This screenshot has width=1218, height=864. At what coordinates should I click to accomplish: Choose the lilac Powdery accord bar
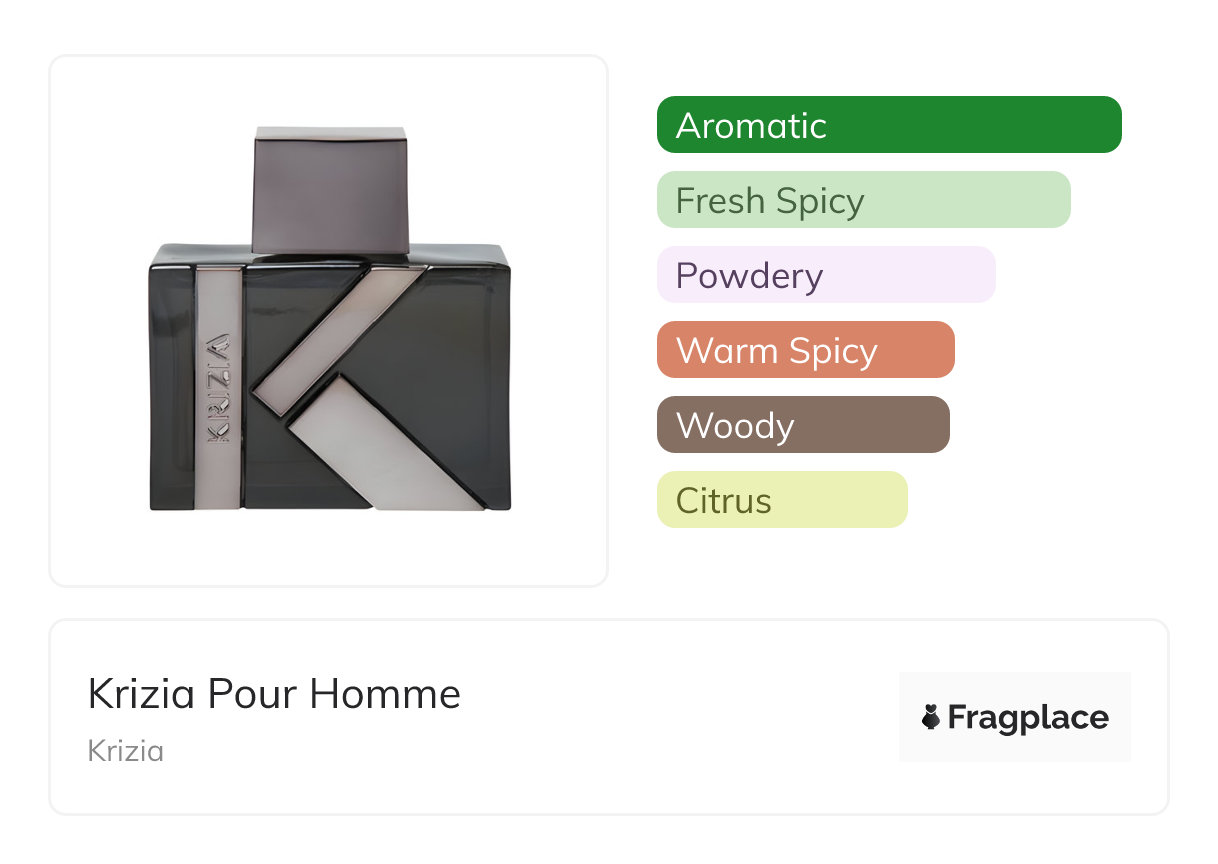click(x=825, y=275)
